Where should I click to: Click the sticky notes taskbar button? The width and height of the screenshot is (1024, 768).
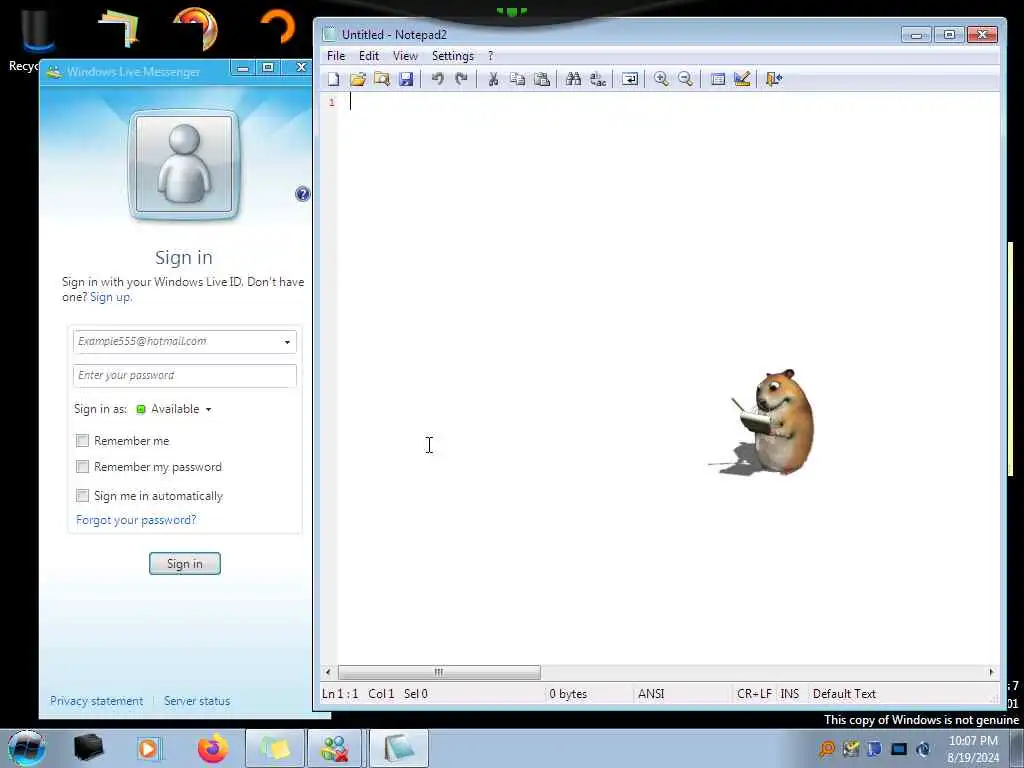pos(275,748)
